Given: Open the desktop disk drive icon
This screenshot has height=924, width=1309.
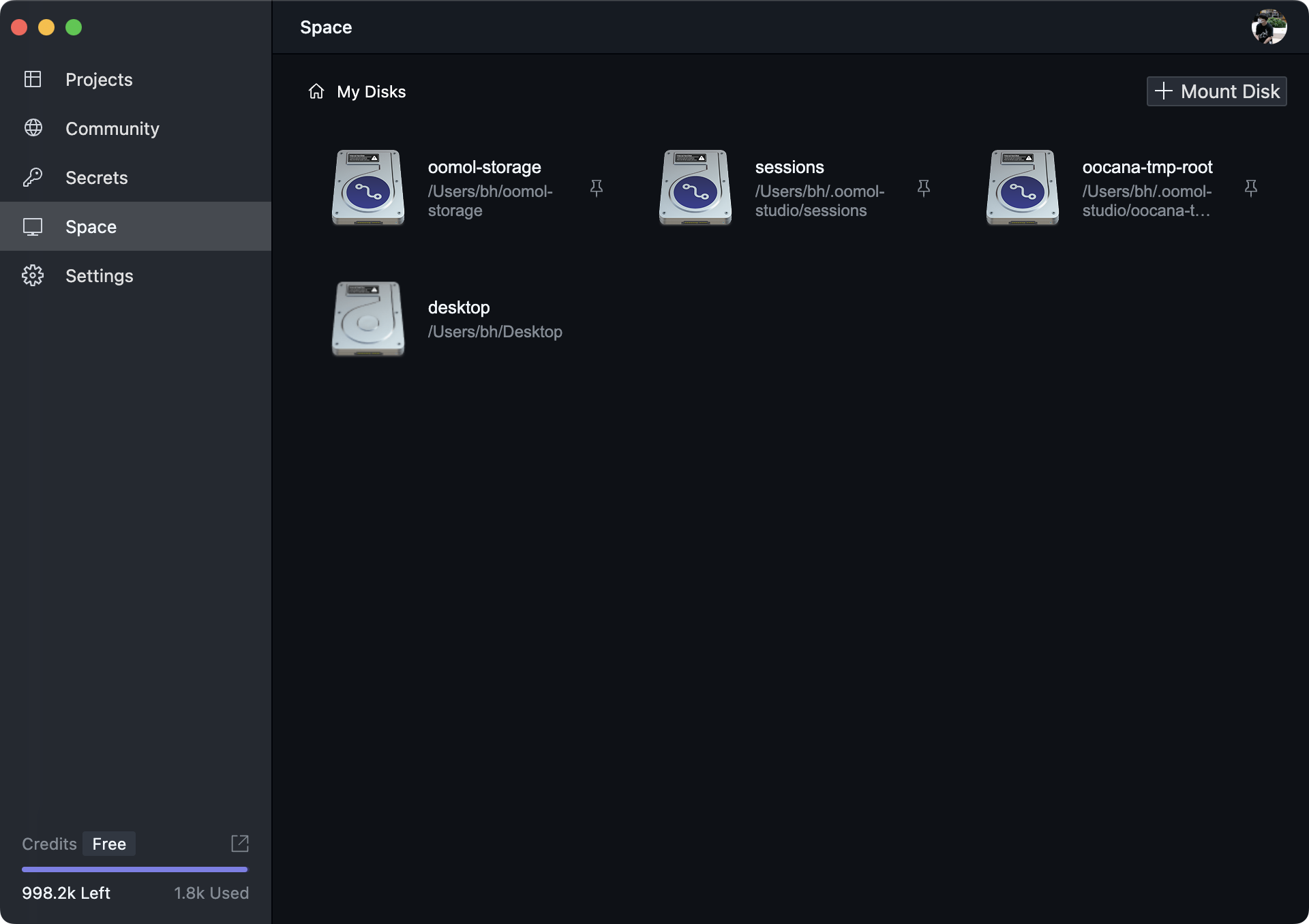Looking at the screenshot, I should point(368,319).
